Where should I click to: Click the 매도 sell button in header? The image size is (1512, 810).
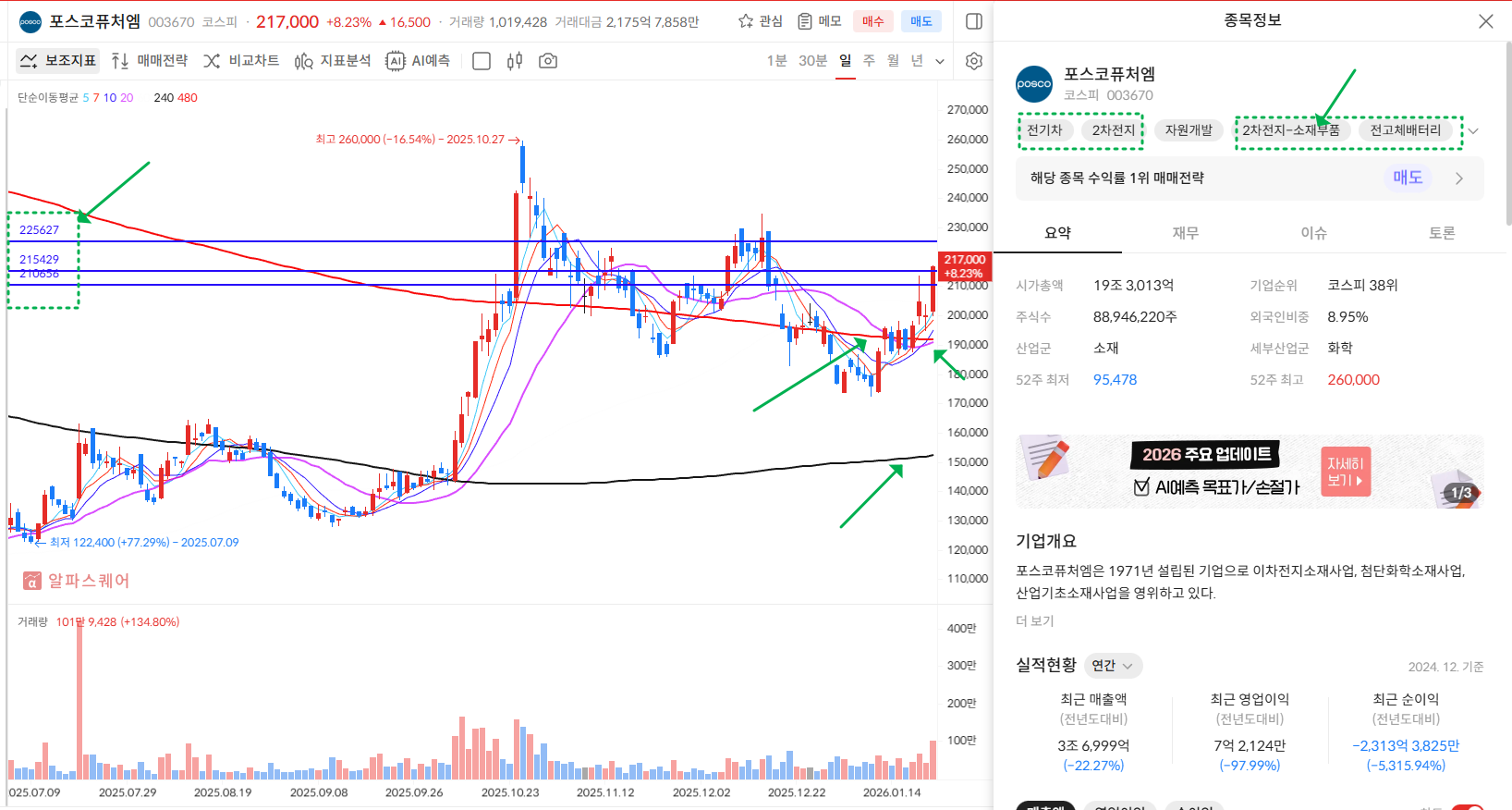[921, 21]
